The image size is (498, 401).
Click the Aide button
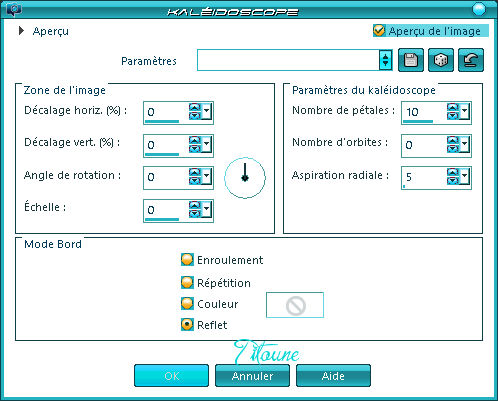(333, 376)
